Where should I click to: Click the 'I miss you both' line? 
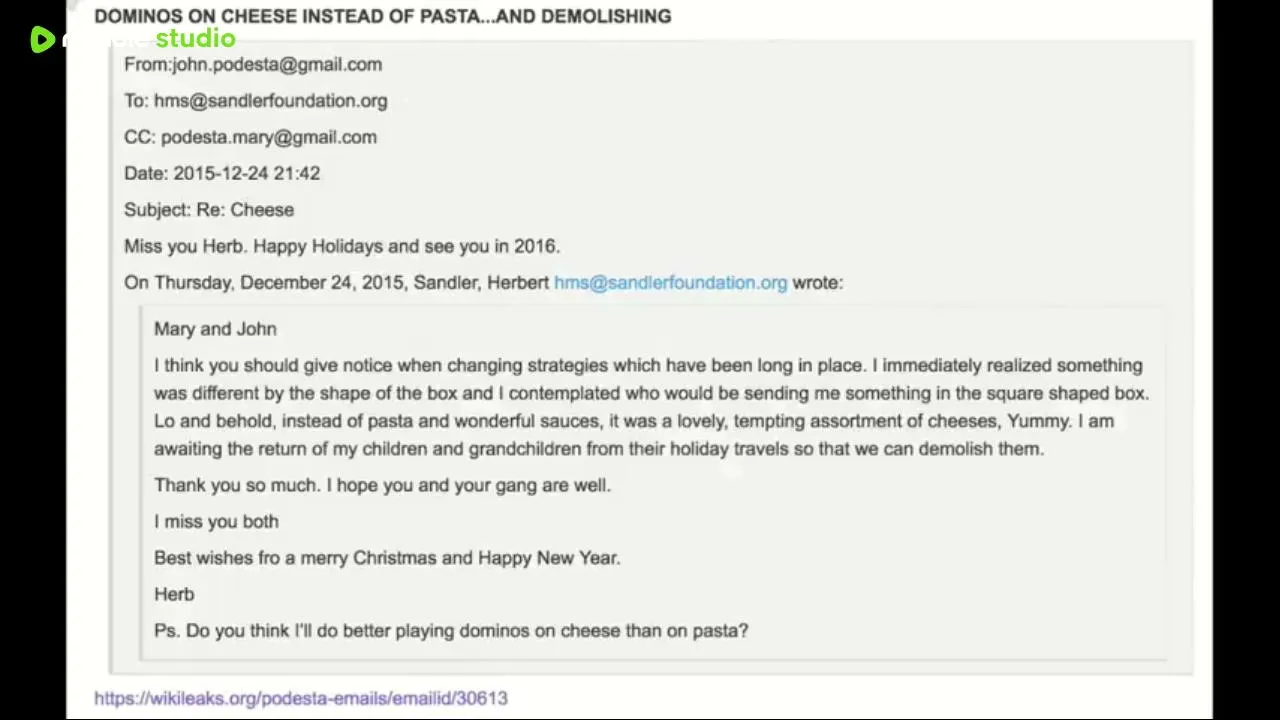click(x=216, y=521)
